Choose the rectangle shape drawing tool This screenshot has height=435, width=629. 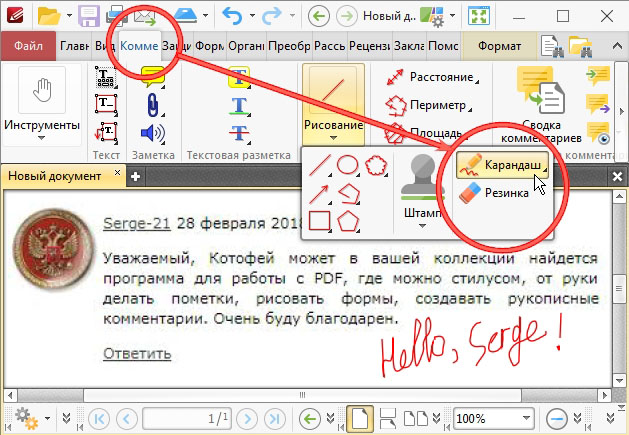(x=320, y=218)
